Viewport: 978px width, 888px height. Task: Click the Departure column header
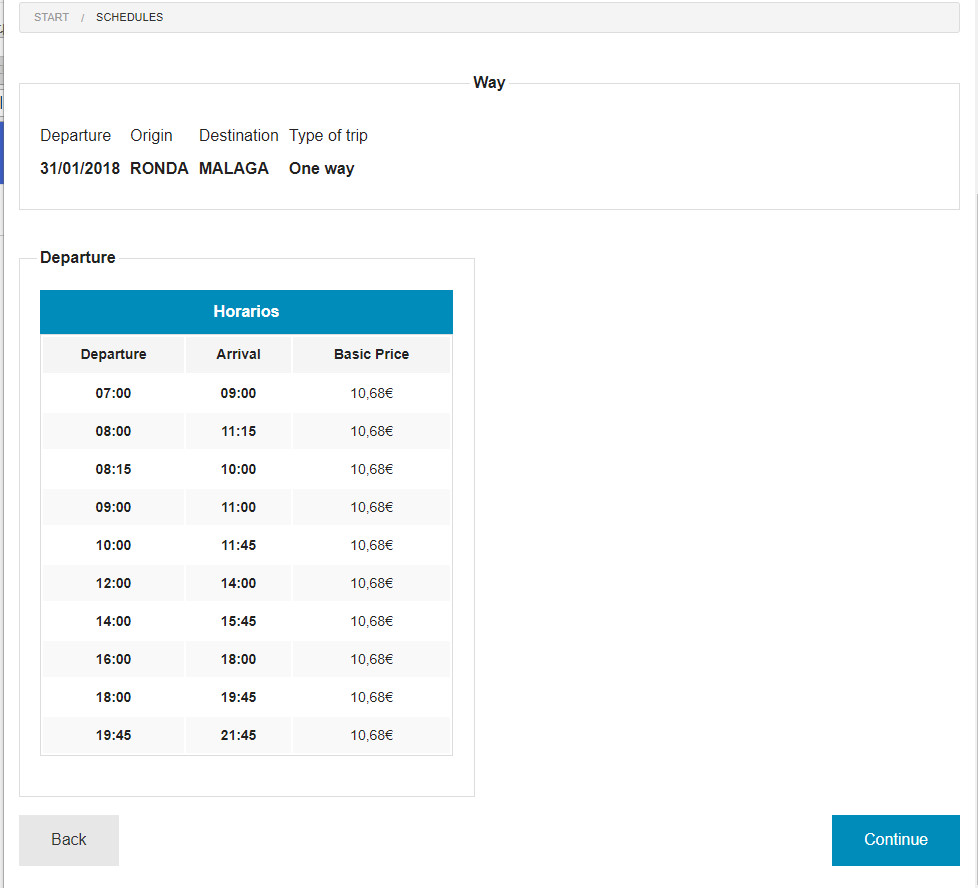click(113, 355)
